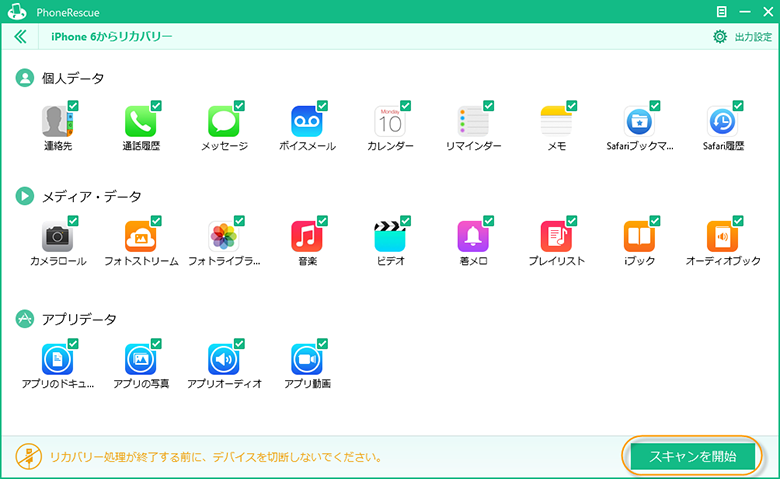
Task: Click the iブック iBooks icon
Action: pyautogui.click(x=639, y=236)
